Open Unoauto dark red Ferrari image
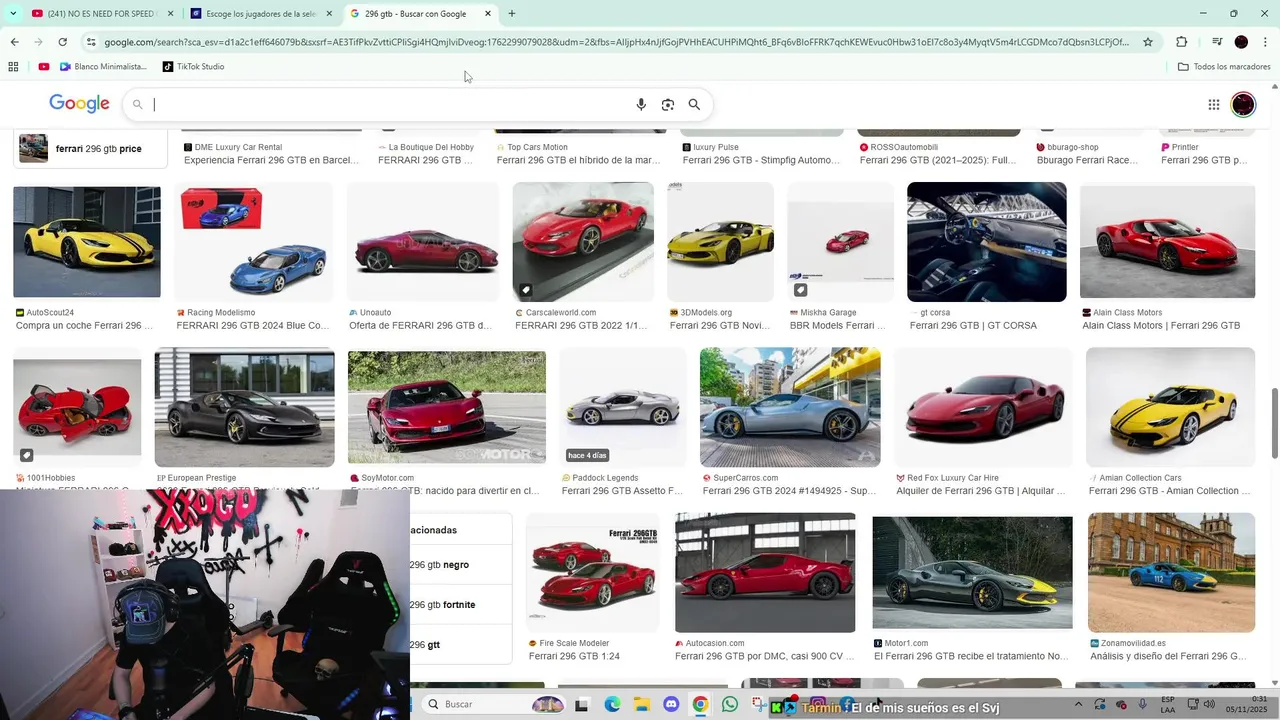The height and width of the screenshot is (720, 1280). pos(423,242)
